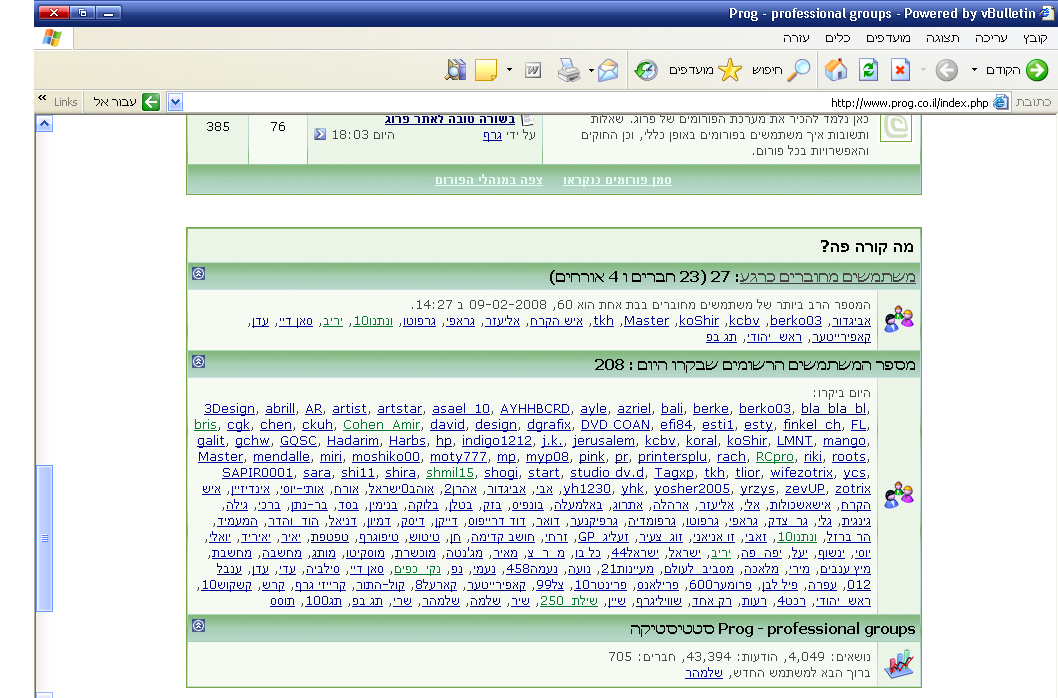1058x698 pixels.
Task: Open the profile of user studio dv.d
Action: click(x=607, y=473)
